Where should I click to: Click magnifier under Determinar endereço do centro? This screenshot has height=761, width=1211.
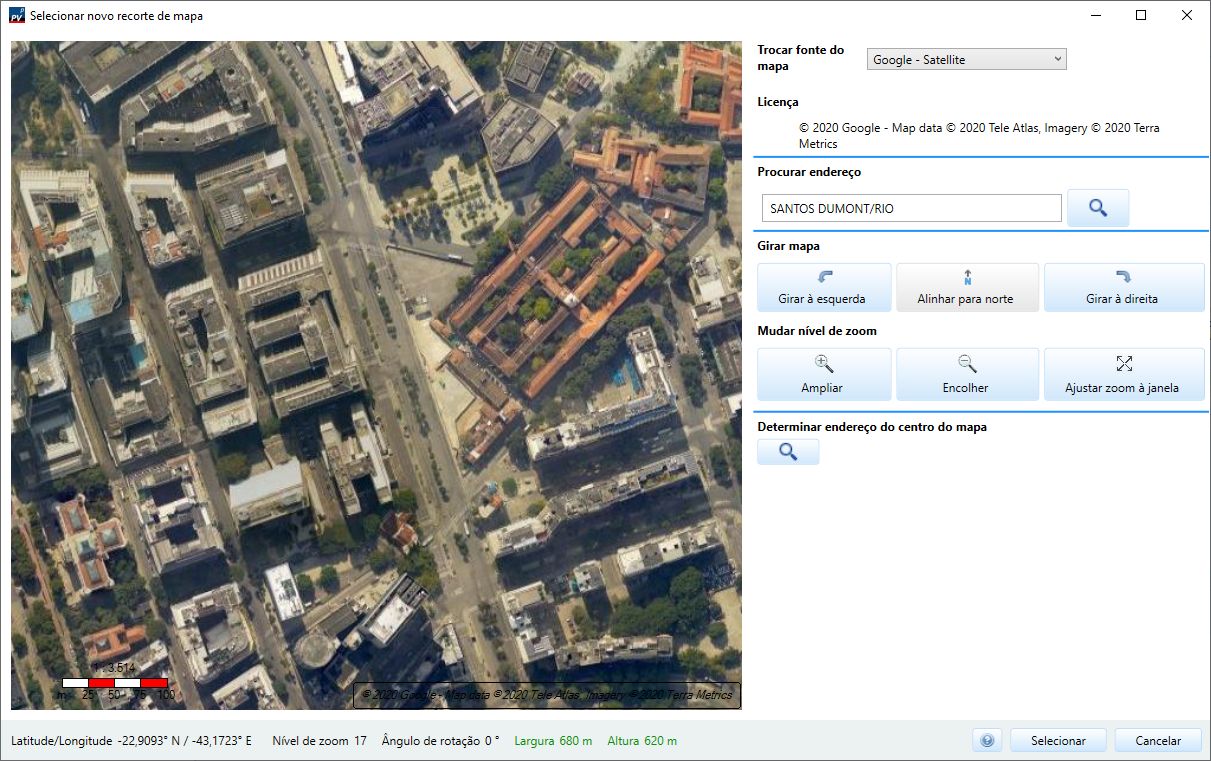(788, 452)
